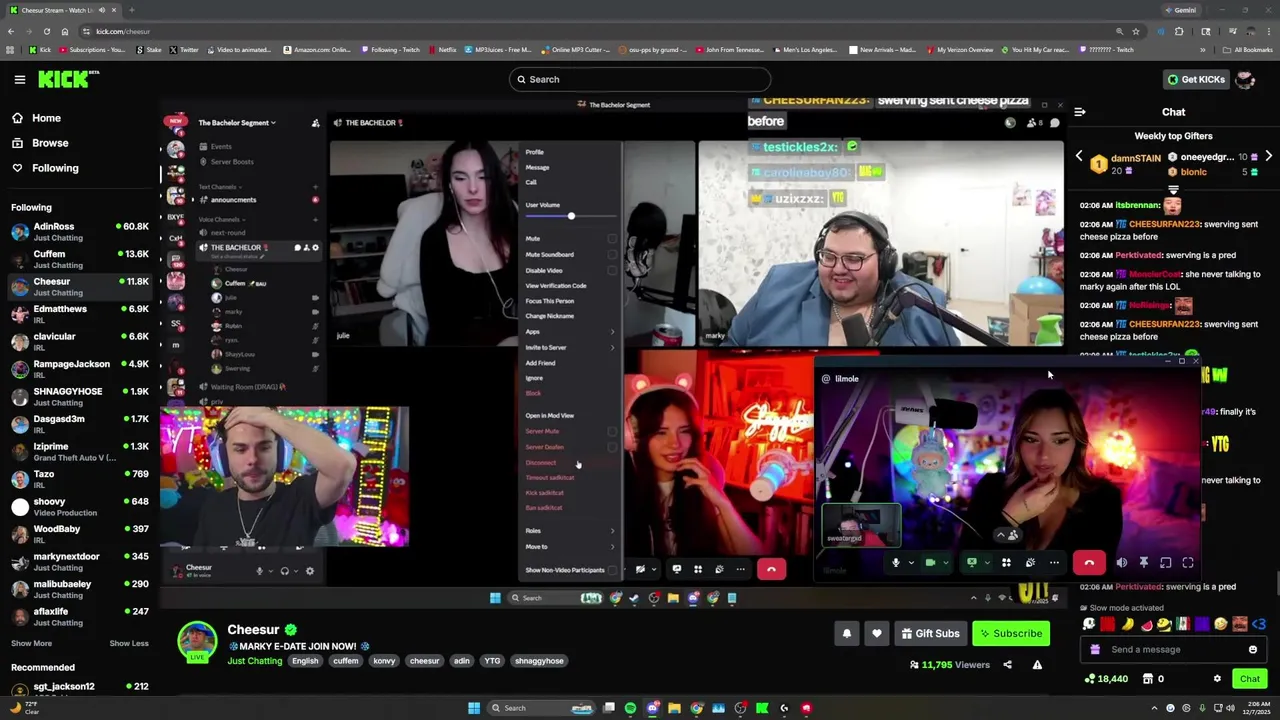Click Get KICKs button
1280x720 pixels.
pos(1195,79)
